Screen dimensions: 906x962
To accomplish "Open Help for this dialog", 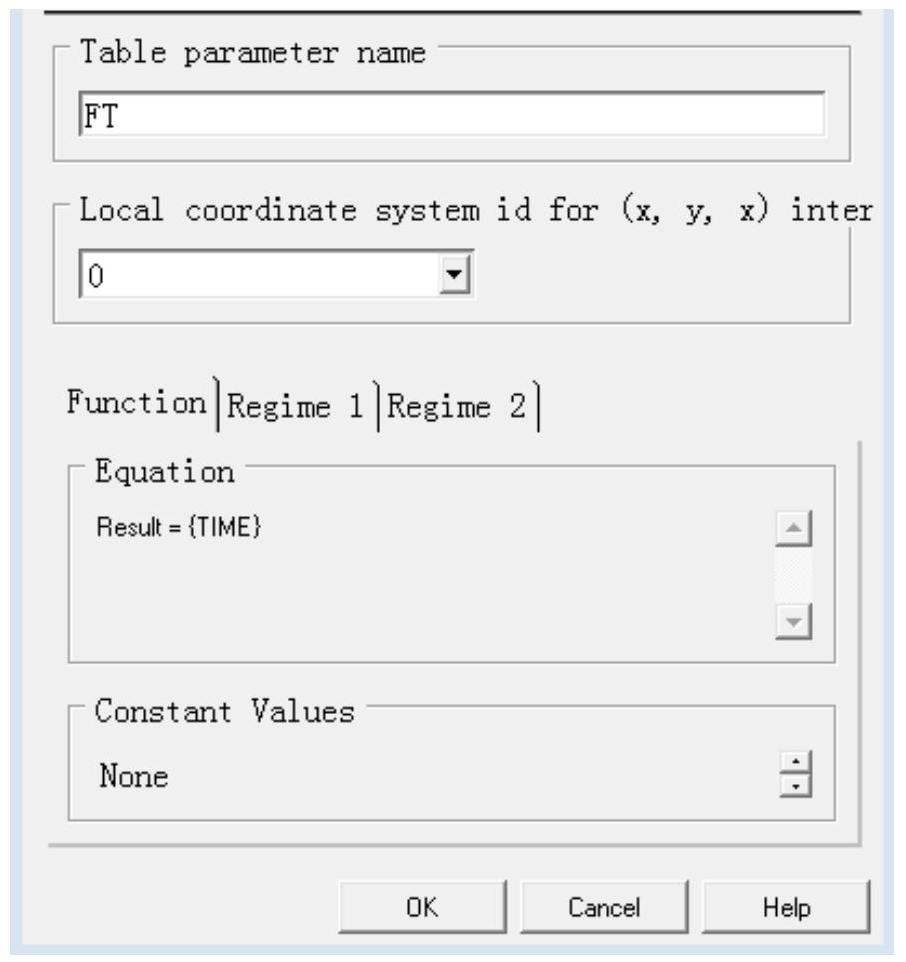I will click(x=786, y=907).
